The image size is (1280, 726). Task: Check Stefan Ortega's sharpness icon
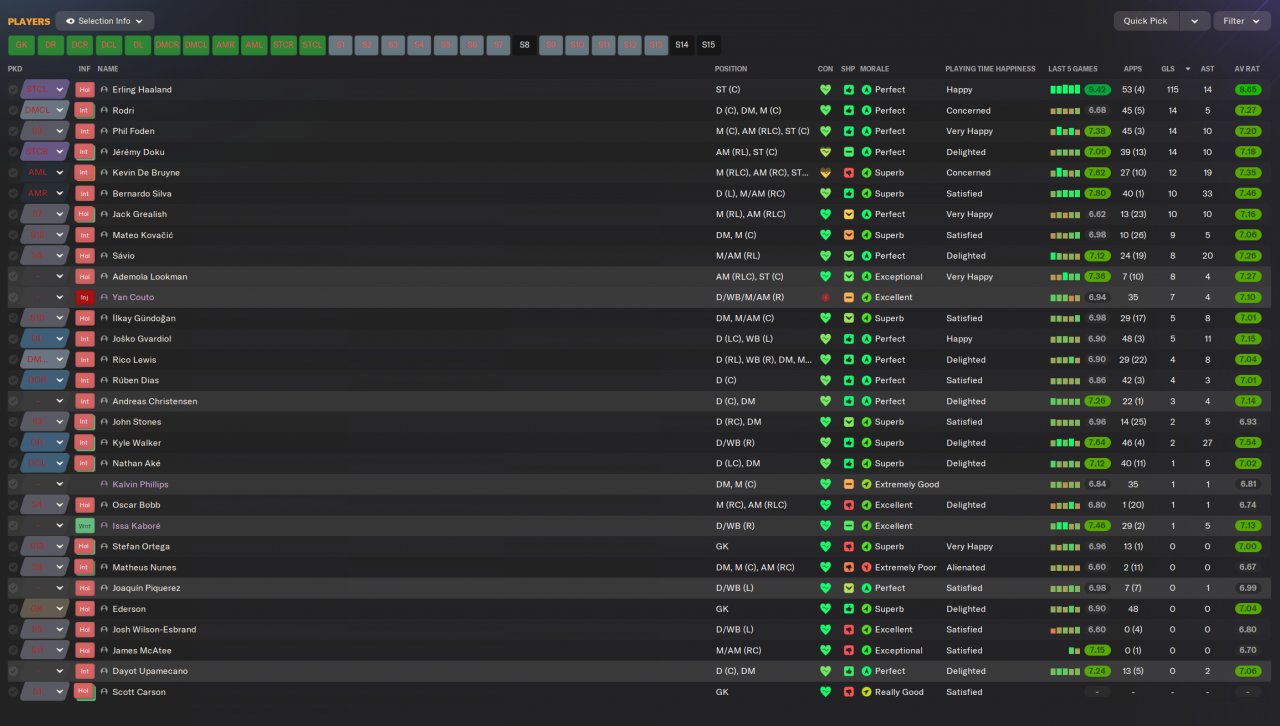(848, 547)
